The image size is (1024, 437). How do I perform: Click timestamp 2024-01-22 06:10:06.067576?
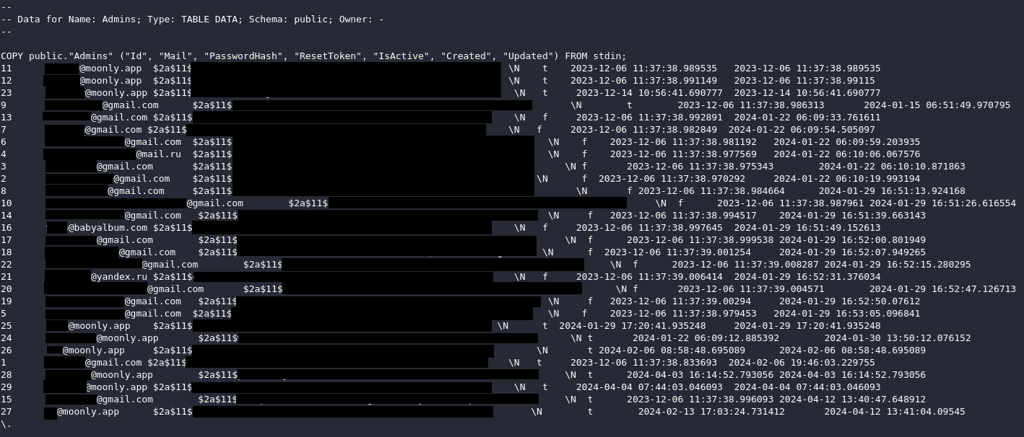[846, 154]
